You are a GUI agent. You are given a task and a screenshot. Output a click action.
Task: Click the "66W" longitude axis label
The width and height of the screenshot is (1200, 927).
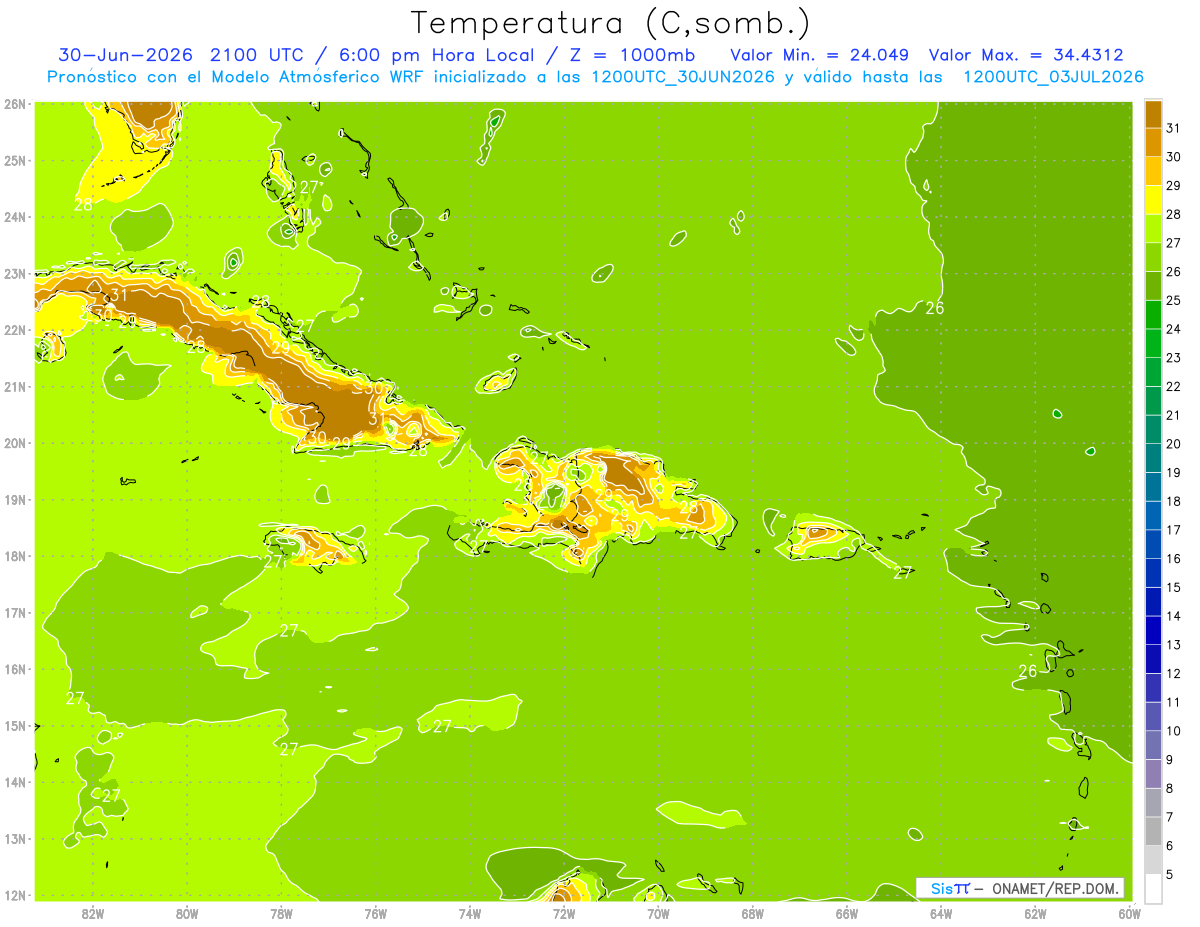[x=846, y=912]
